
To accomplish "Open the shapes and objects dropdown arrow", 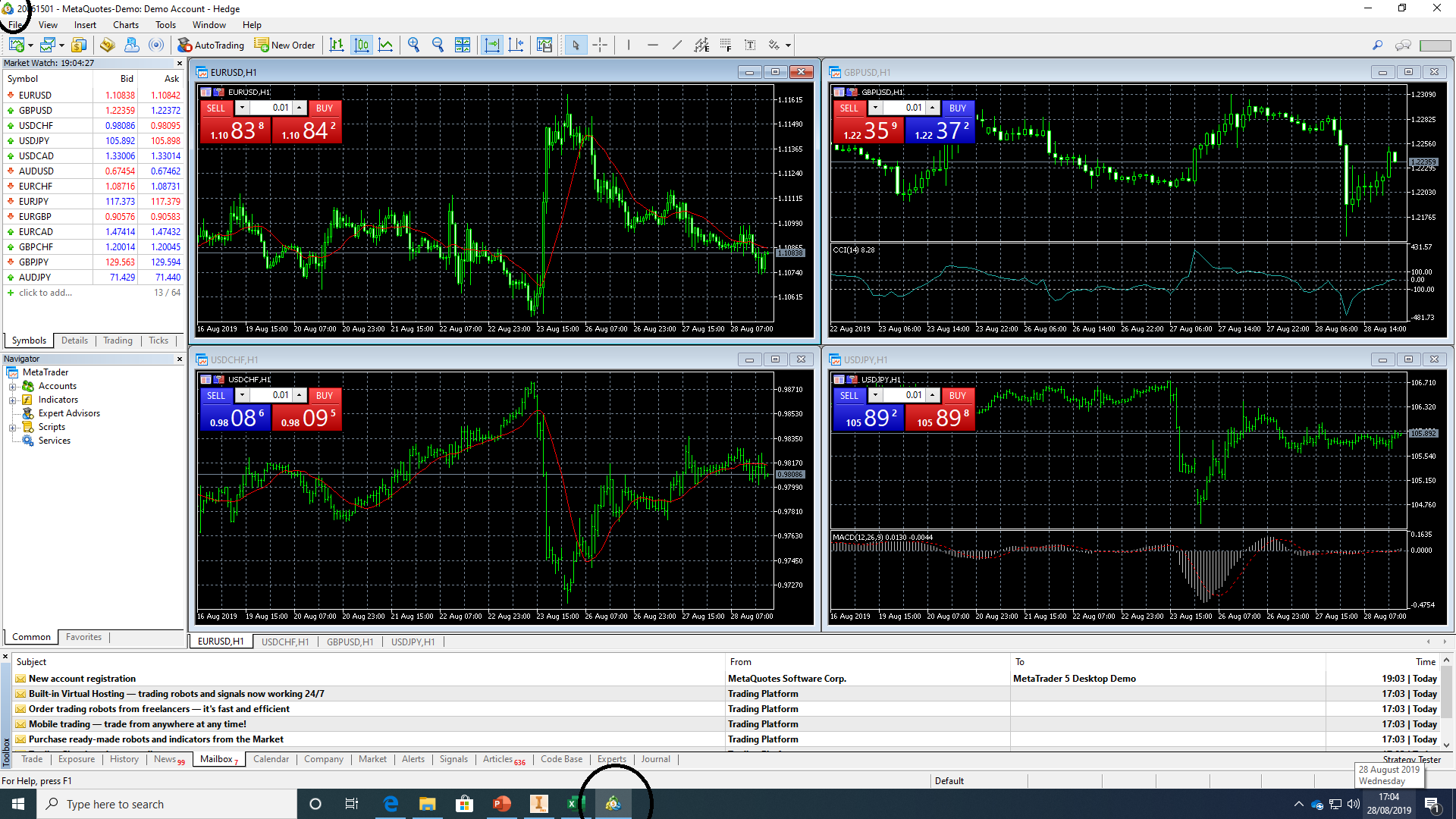I will click(x=788, y=45).
